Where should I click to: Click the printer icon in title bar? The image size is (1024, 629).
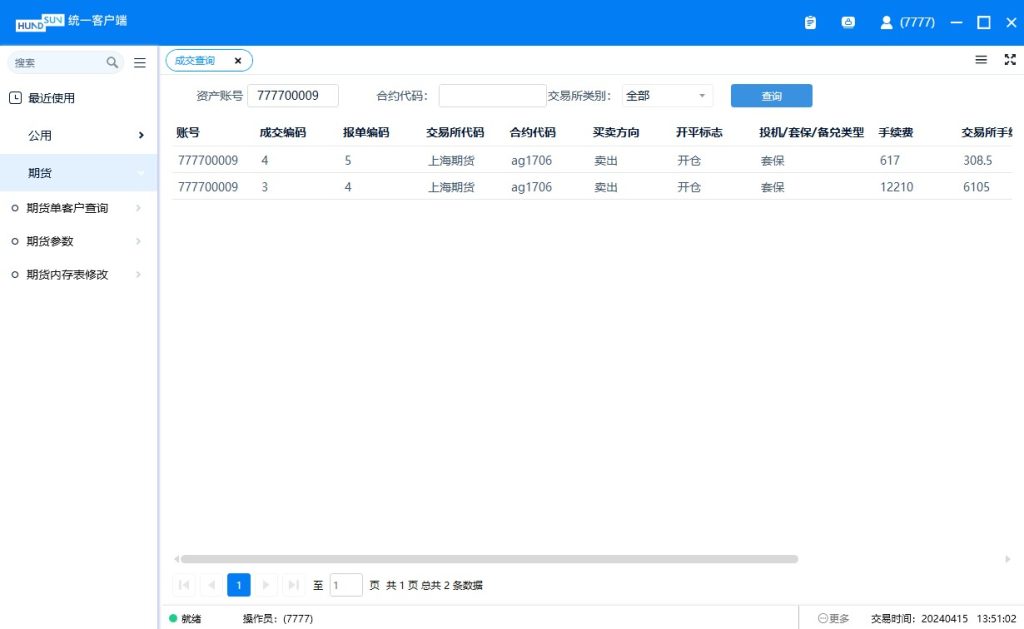[x=848, y=22]
